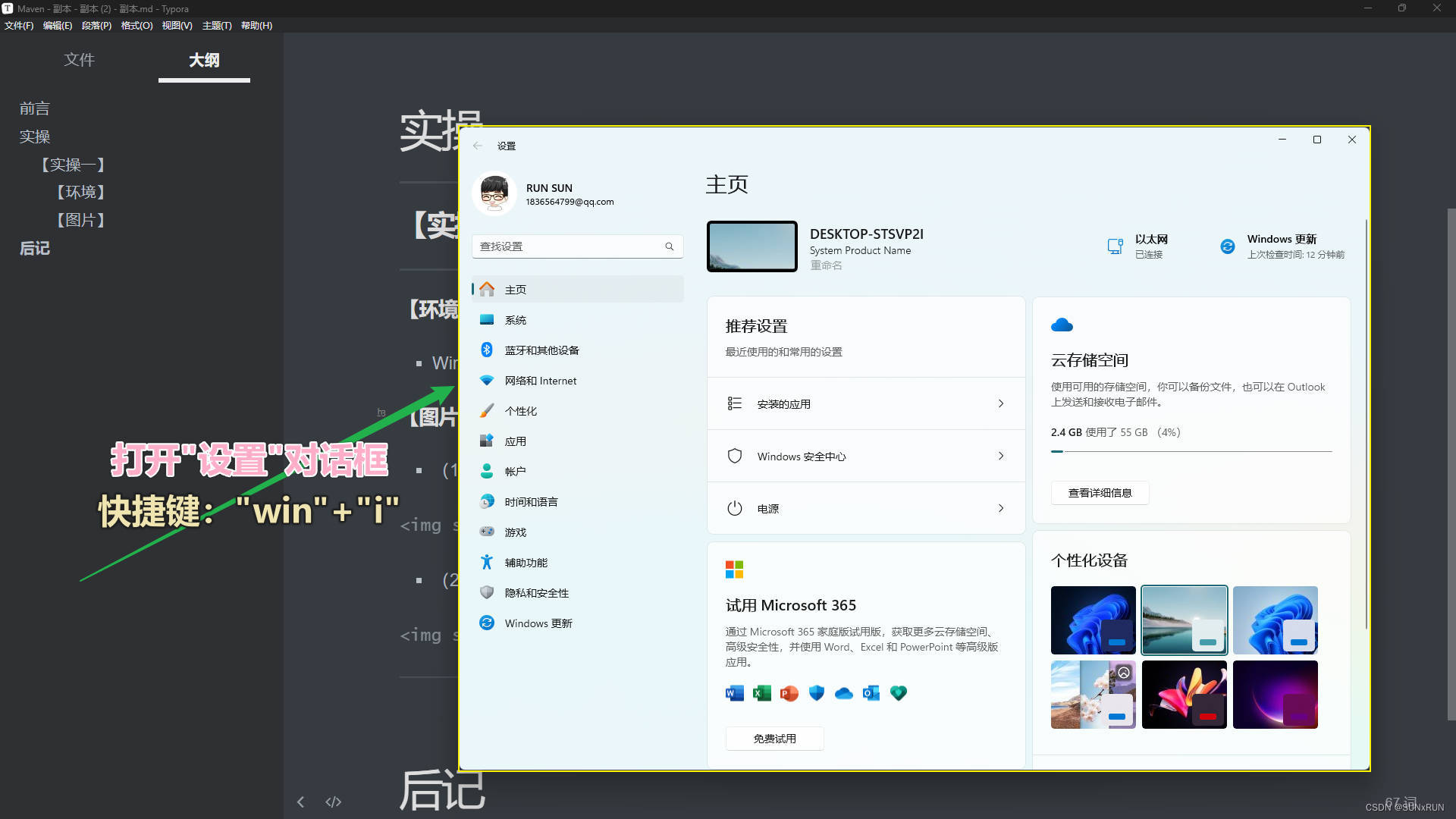Click the Windows Update sync icon in sidebar
This screenshot has width=1456, height=819.
(487, 623)
